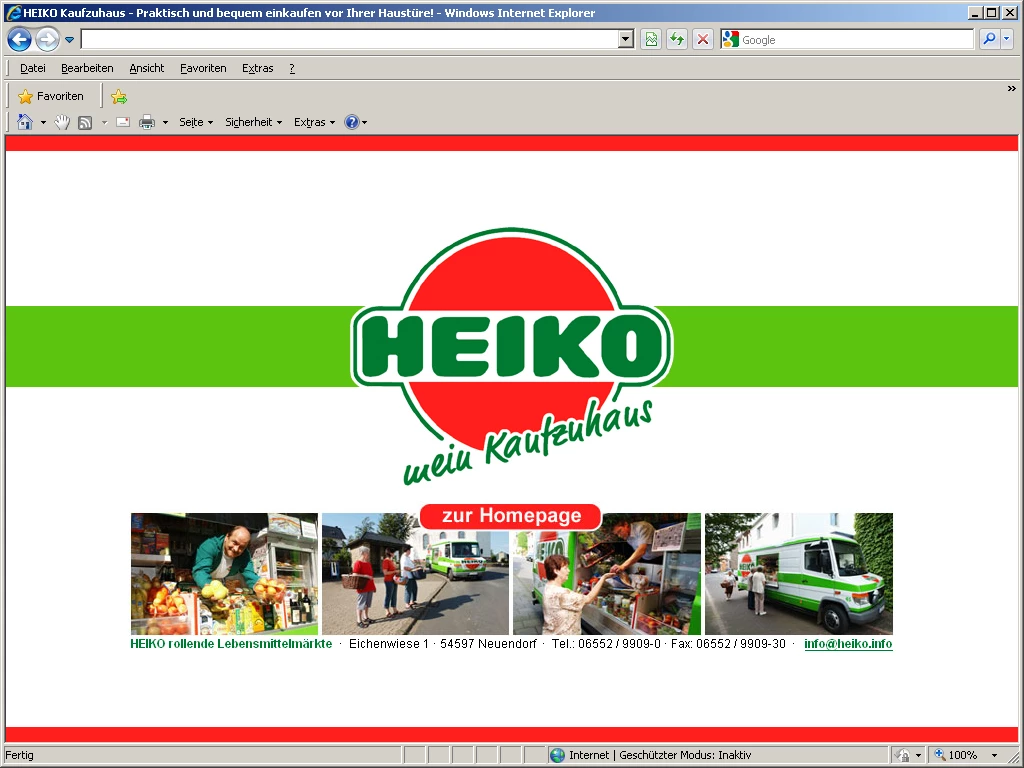Click the magnifier search button
The image size is (1024, 768).
point(989,40)
